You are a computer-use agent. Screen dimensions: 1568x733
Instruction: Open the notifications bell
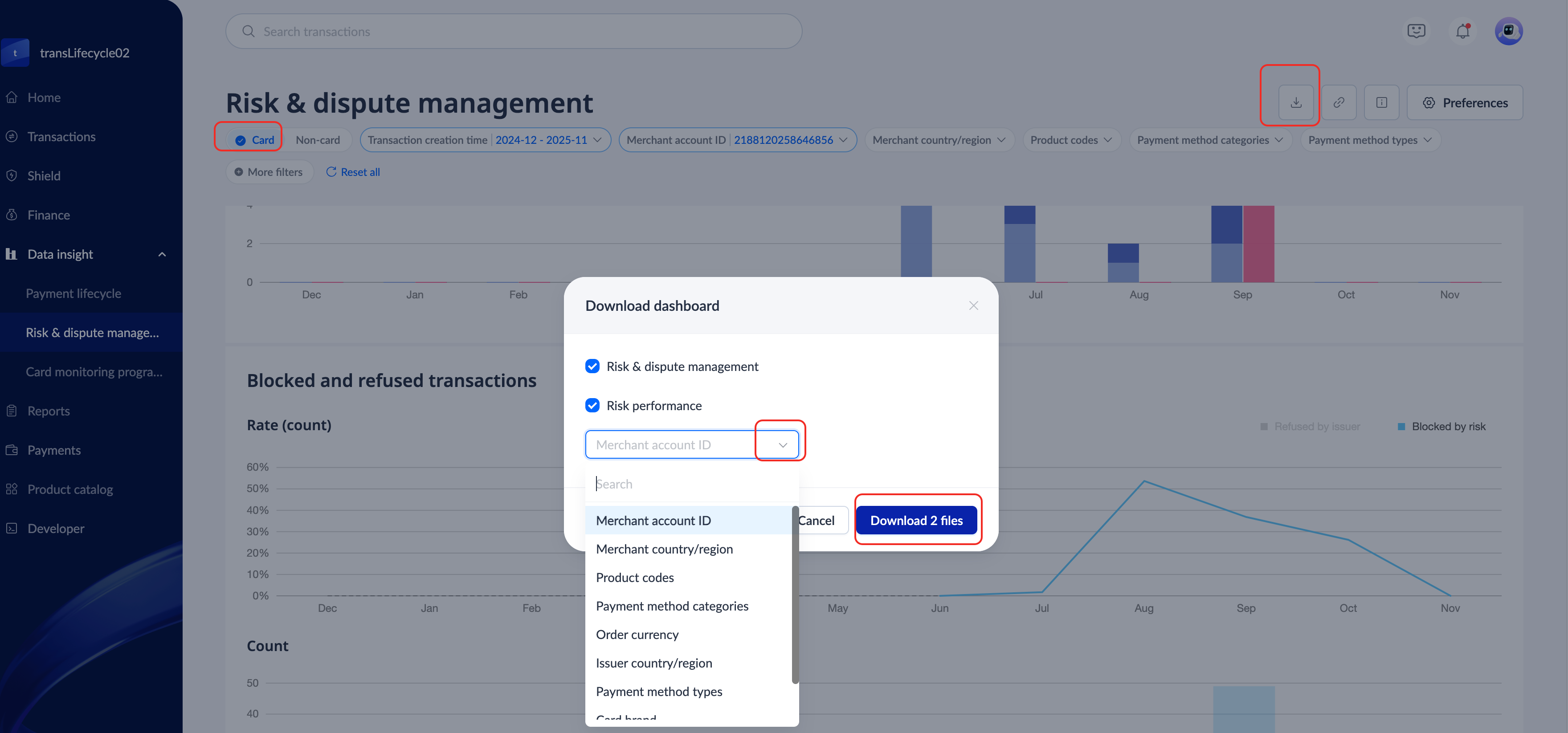pos(1462,31)
